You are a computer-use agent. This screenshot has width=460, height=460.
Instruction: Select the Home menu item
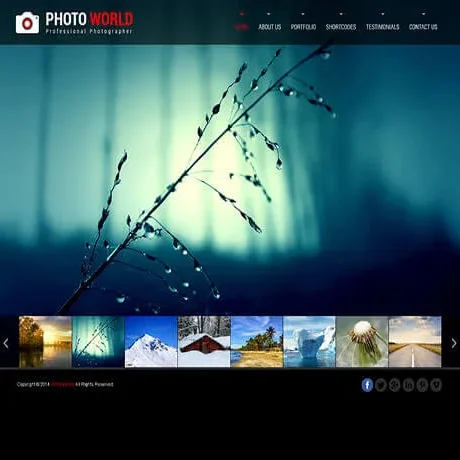point(242,27)
